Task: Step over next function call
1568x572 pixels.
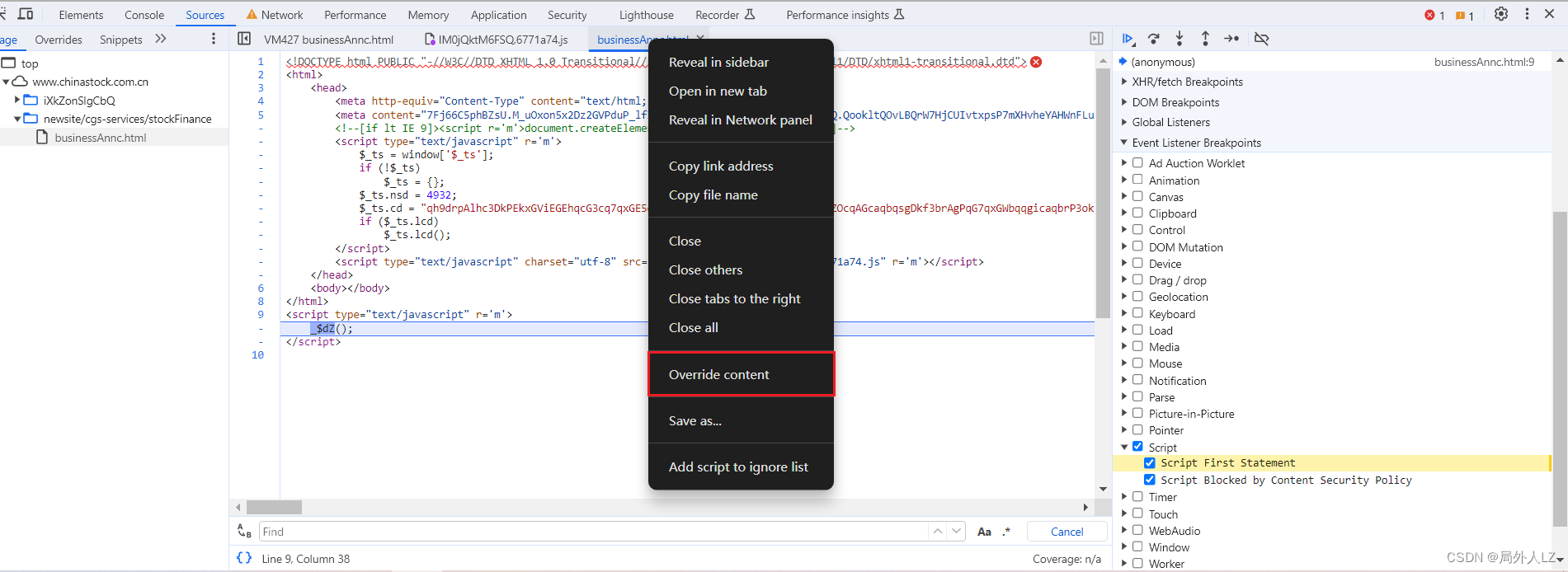Action: (1154, 39)
